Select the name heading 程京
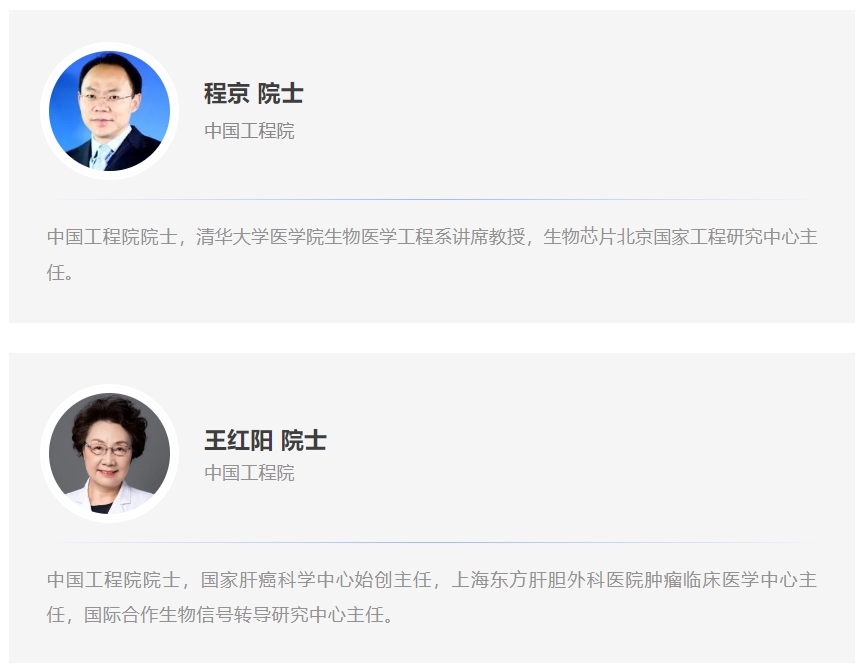The height and width of the screenshot is (670, 864). pyautogui.click(x=227, y=93)
